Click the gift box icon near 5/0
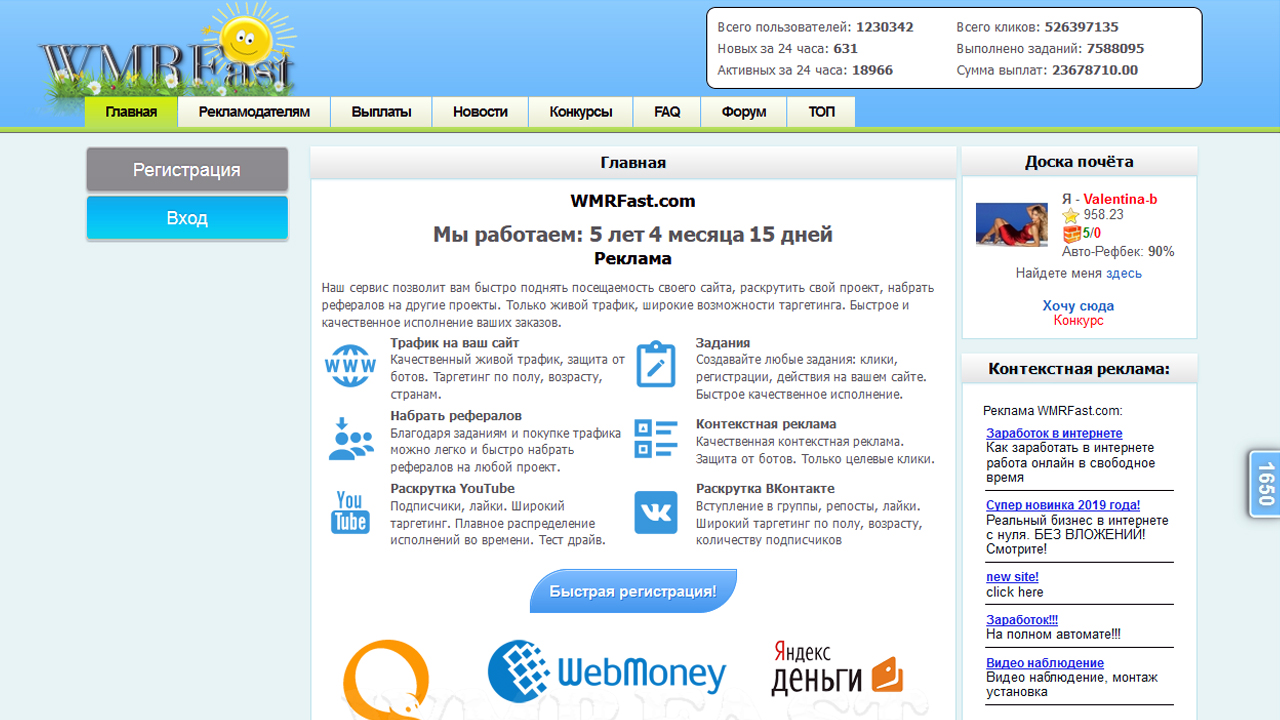The width and height of the screenshot is (1280, 720). [1071, 234]
